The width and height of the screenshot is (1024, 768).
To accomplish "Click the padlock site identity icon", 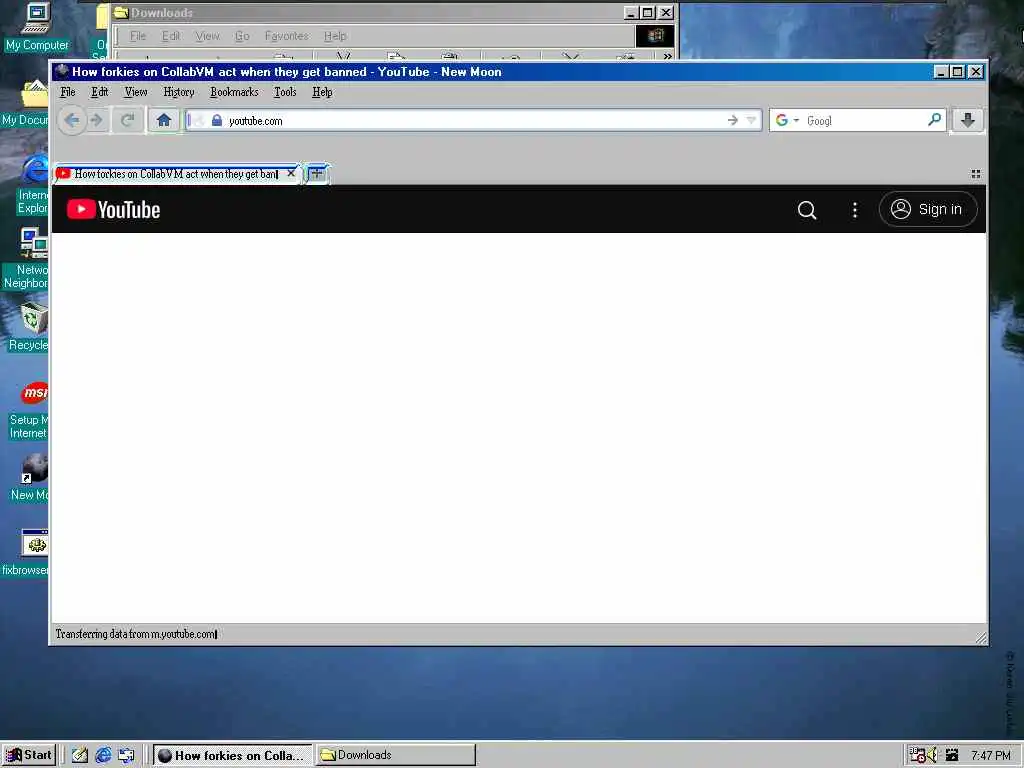I will [x=217, y=120].
